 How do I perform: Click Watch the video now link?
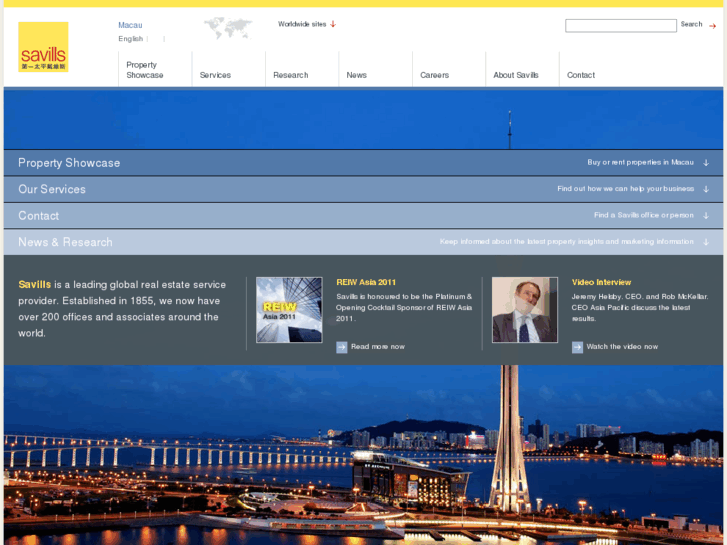tap(622, 347)
